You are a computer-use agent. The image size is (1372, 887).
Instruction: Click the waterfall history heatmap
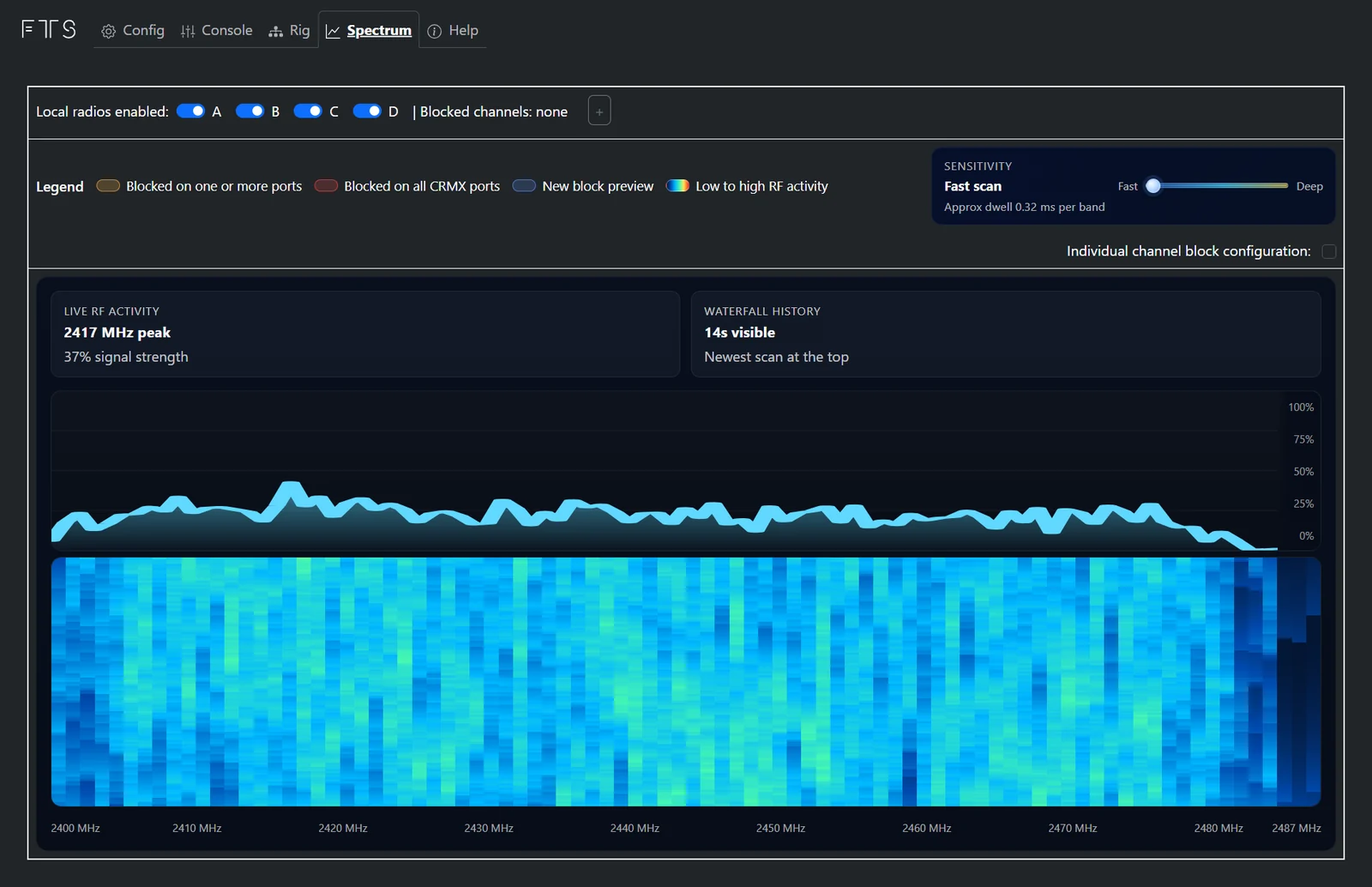686,682
